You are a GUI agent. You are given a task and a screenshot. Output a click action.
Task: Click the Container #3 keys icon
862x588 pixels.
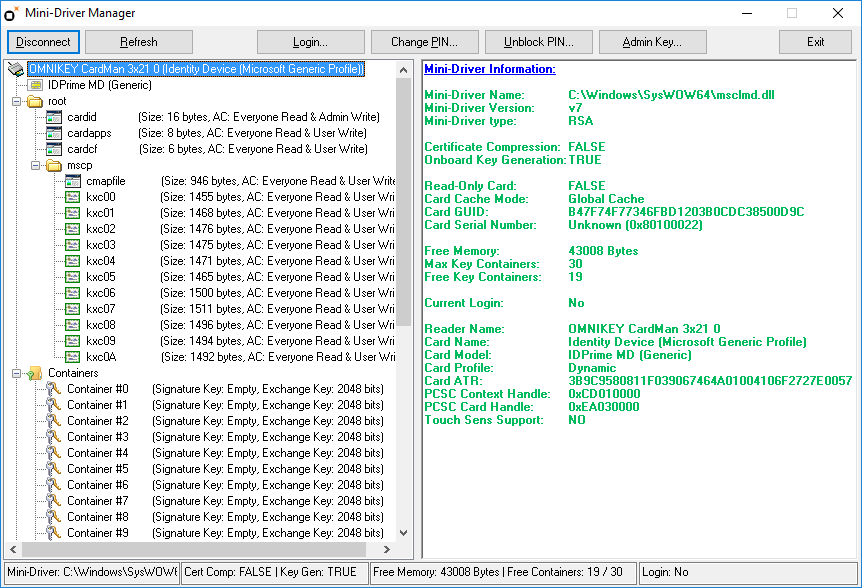[x=54, y=437]
